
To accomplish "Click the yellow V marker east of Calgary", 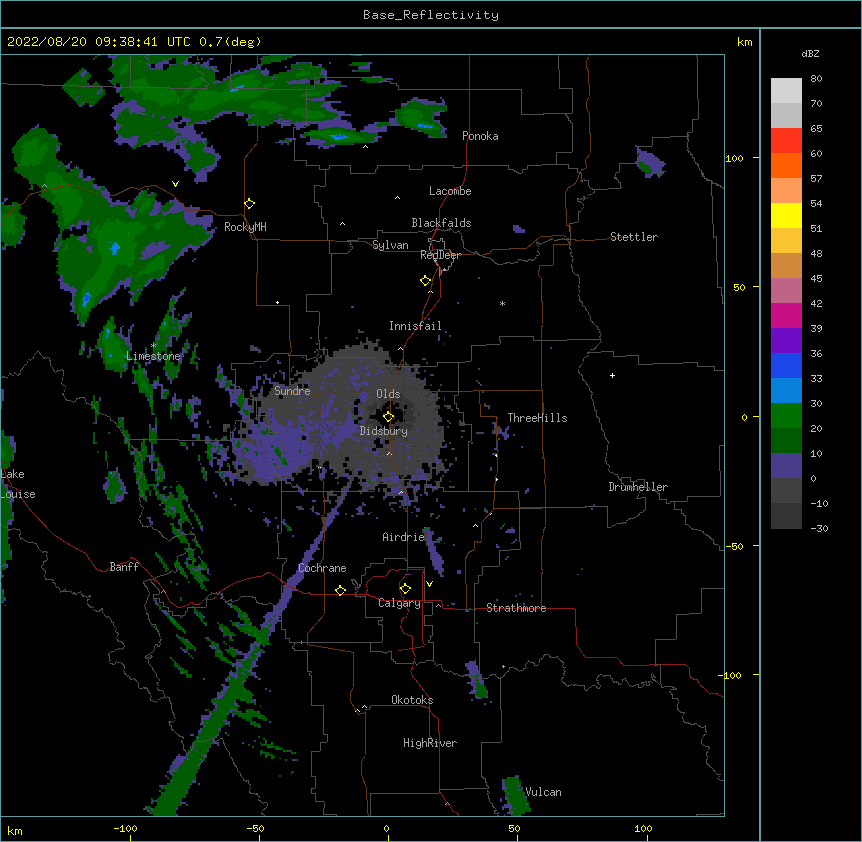I will coord(429,584).
